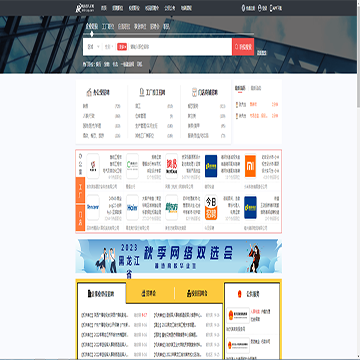Screen dimensions: 360x360
Task: Switch to the orange 工厂 side tab
Action: point(80,191)
